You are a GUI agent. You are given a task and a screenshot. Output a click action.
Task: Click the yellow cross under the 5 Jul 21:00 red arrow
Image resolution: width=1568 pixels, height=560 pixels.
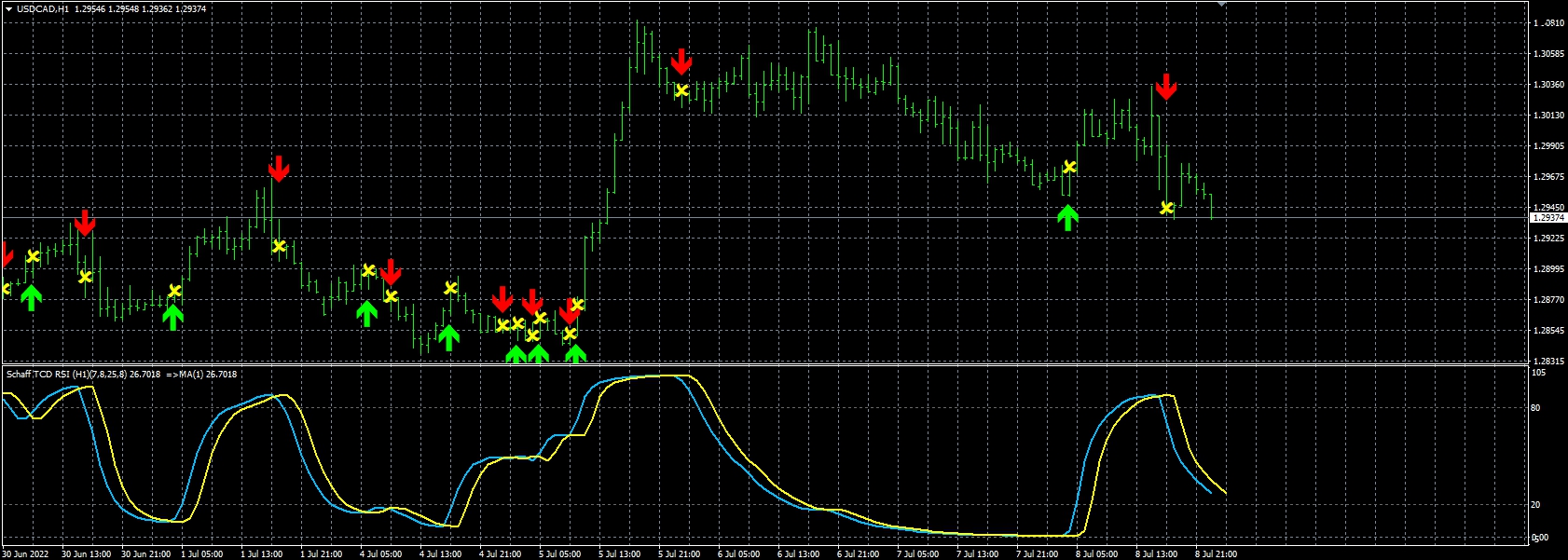pyautogui.click(x=681, y=90)
